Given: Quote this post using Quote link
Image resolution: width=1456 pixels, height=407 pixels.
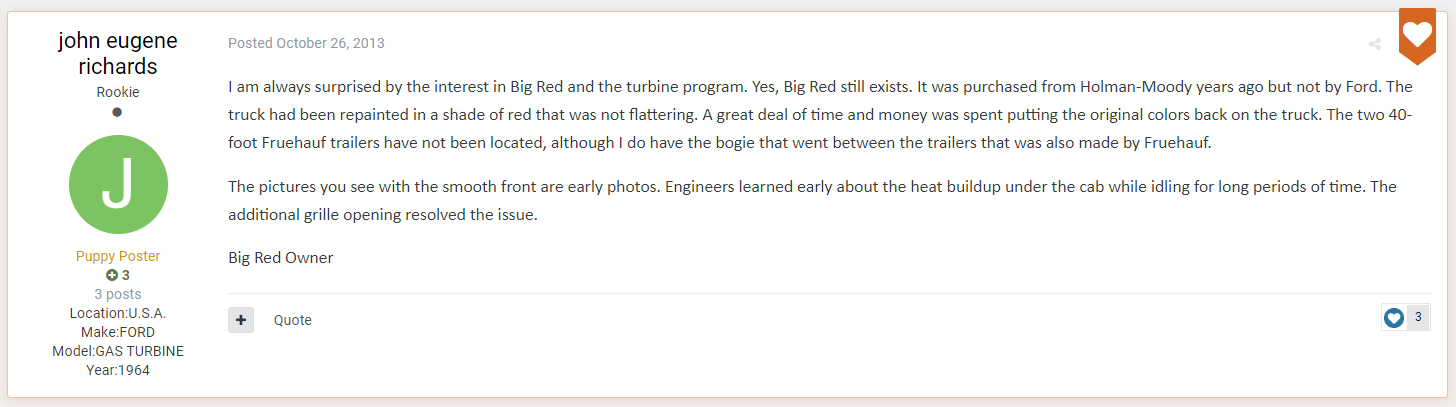Looking at the screenshot, I should tap(293, 320).
